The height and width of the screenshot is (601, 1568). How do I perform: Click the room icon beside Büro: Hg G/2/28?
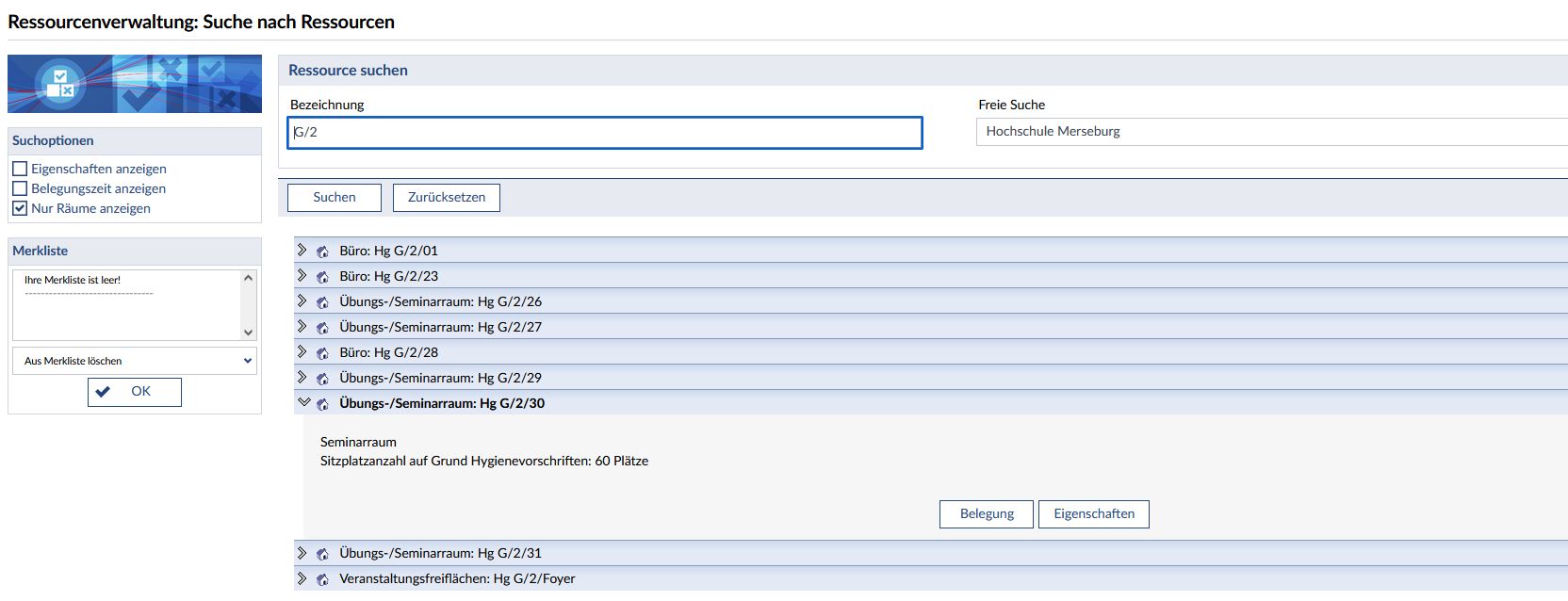322,353
